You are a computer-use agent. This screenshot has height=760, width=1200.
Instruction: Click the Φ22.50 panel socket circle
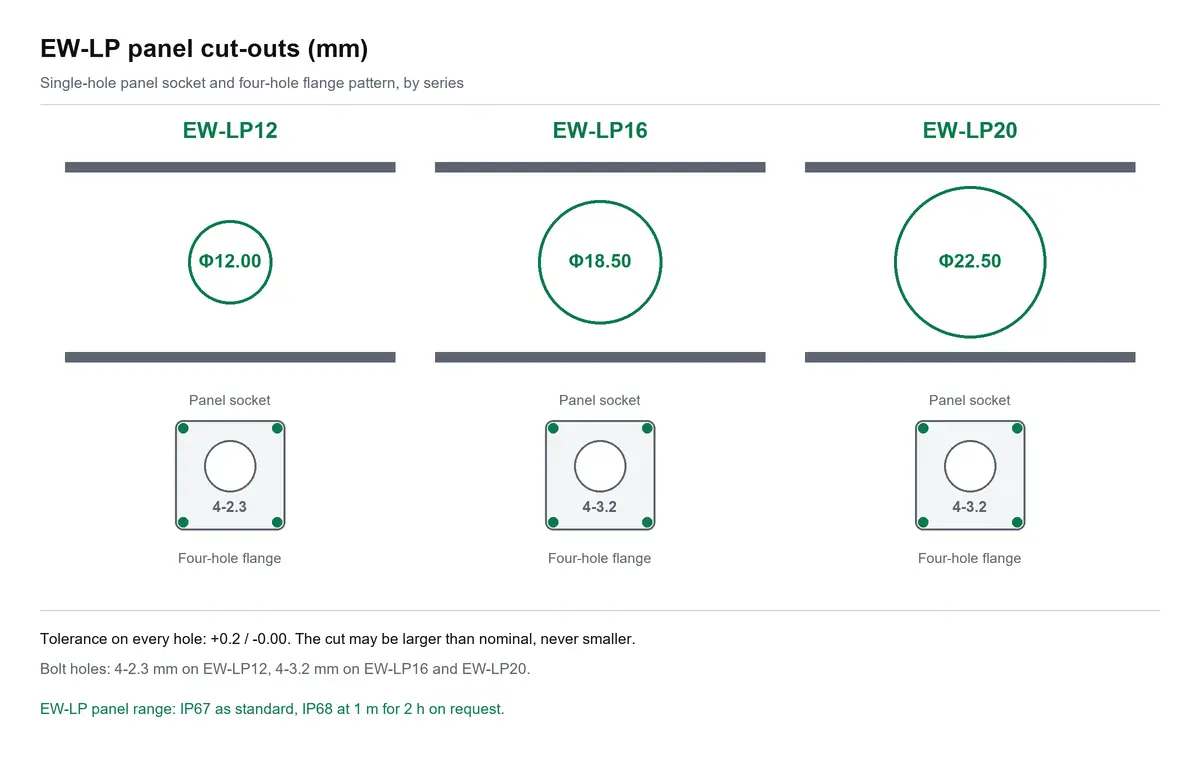(x=970, y=262)
